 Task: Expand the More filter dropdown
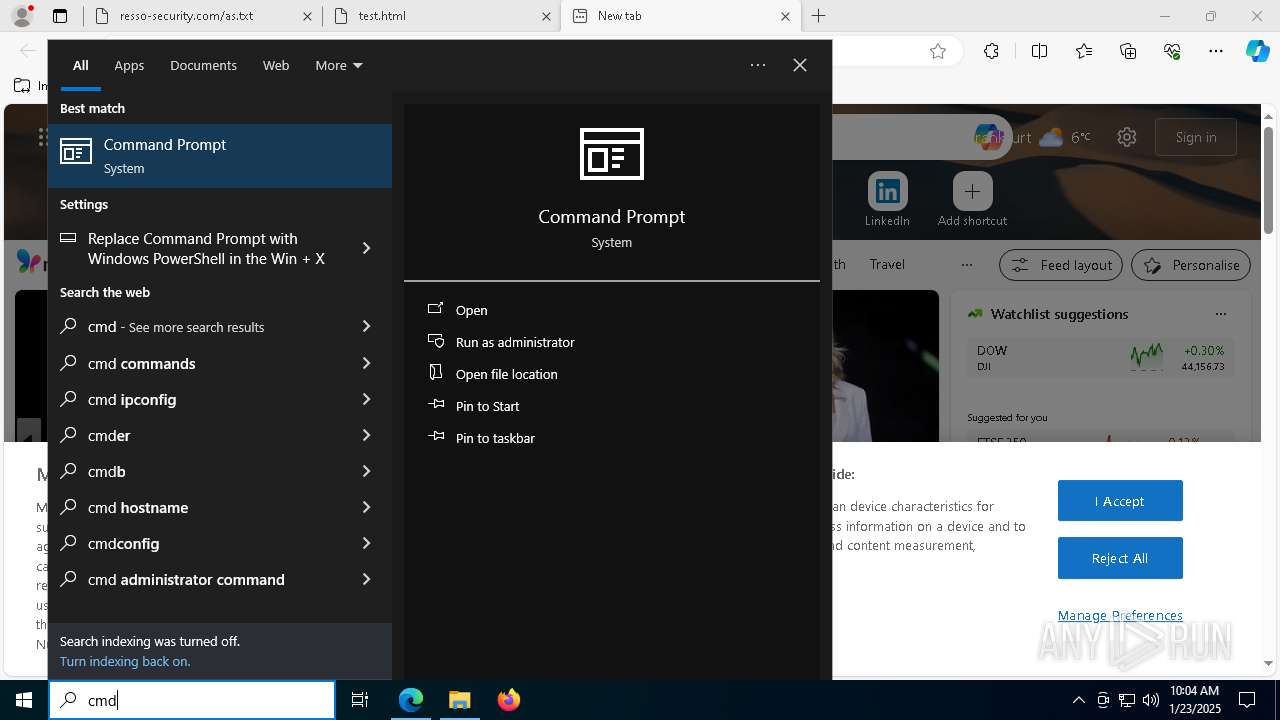(x=339, y=65)
